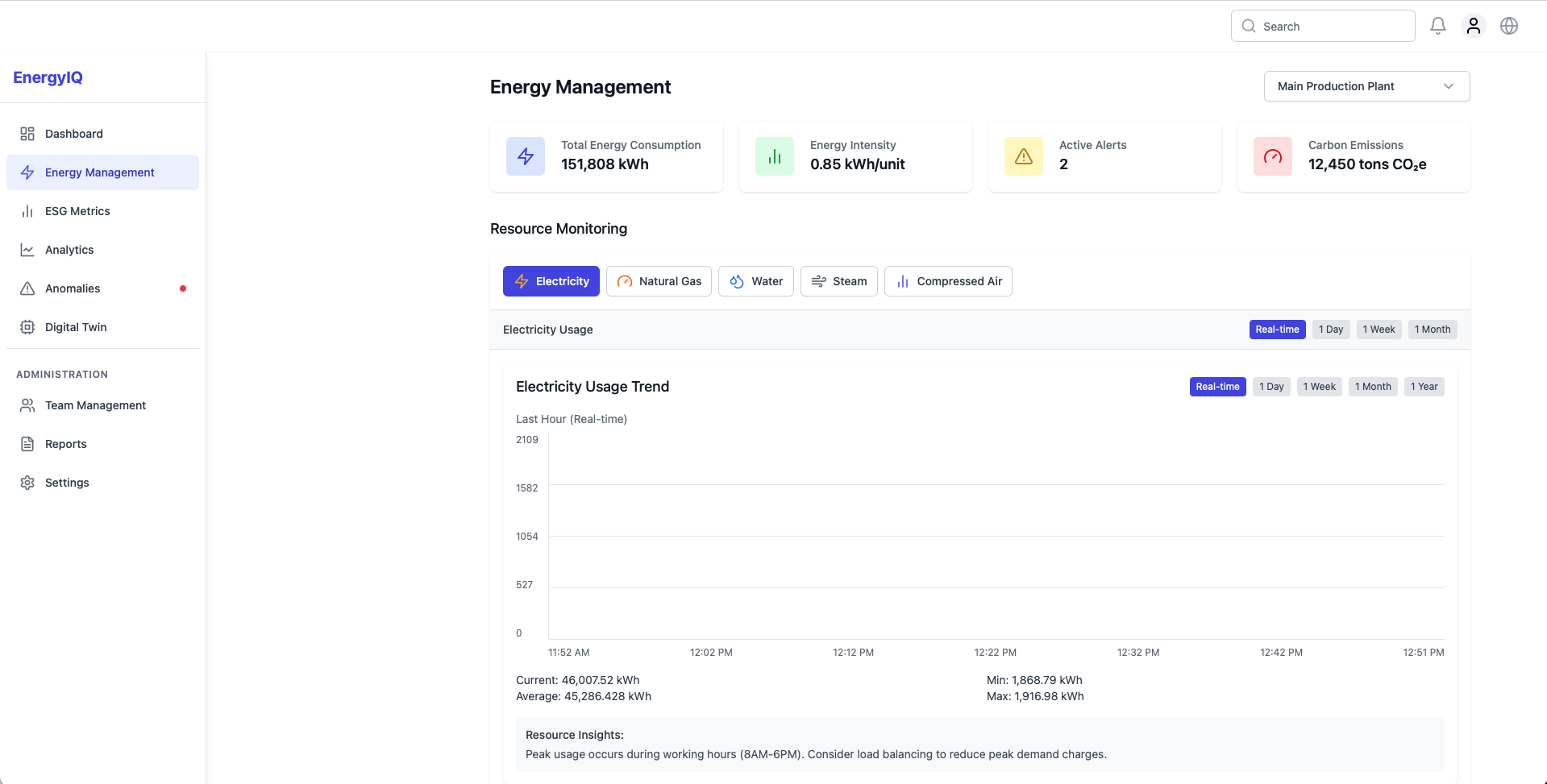Click the notifications bell icon
The height and width of the screenshot is (784, 1547).
pyautogui.click(x=1437, y=26)
